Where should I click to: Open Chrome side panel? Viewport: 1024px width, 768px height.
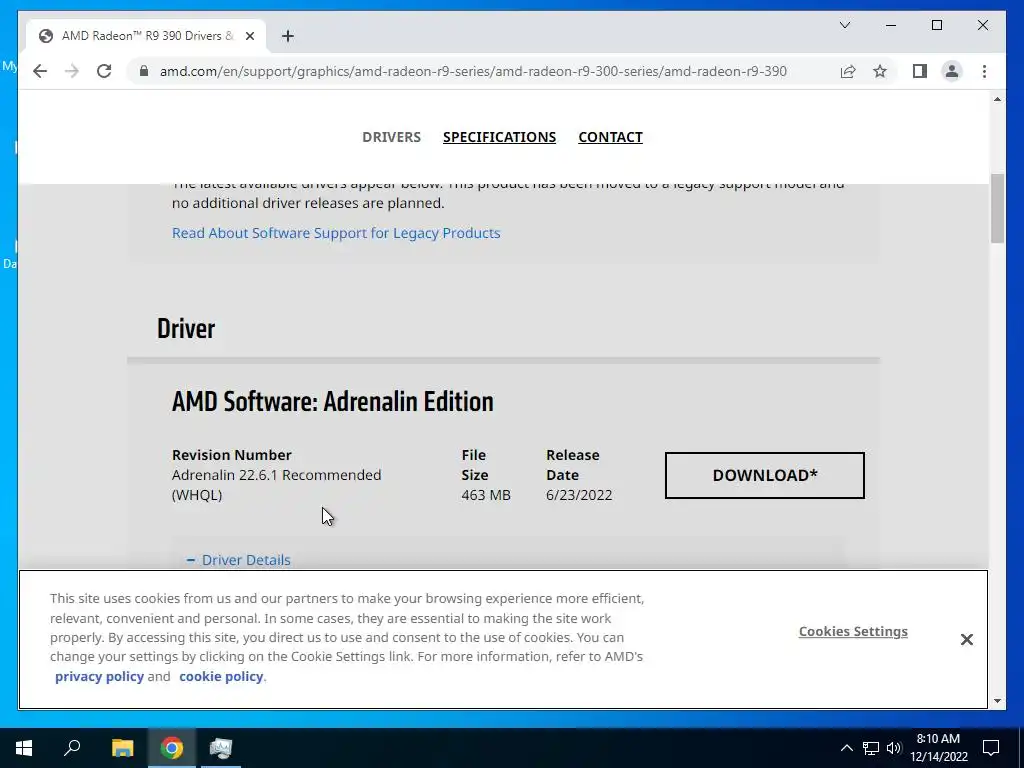920,71
